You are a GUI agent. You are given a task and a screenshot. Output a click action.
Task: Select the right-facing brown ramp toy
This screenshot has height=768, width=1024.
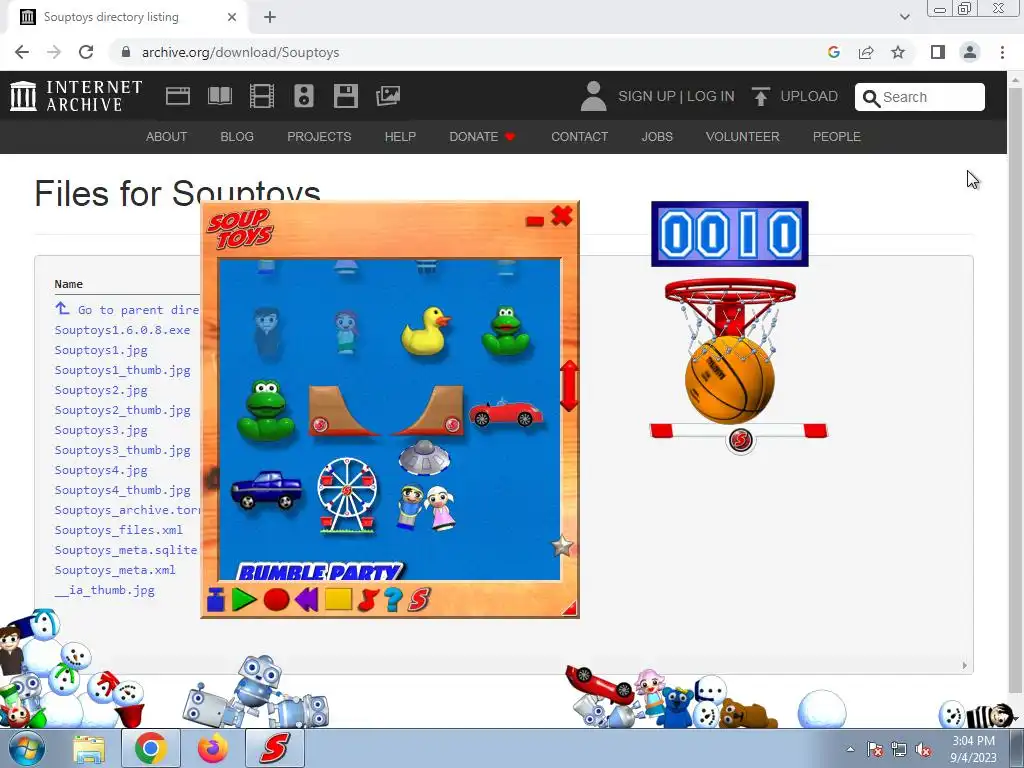point(428,411)
